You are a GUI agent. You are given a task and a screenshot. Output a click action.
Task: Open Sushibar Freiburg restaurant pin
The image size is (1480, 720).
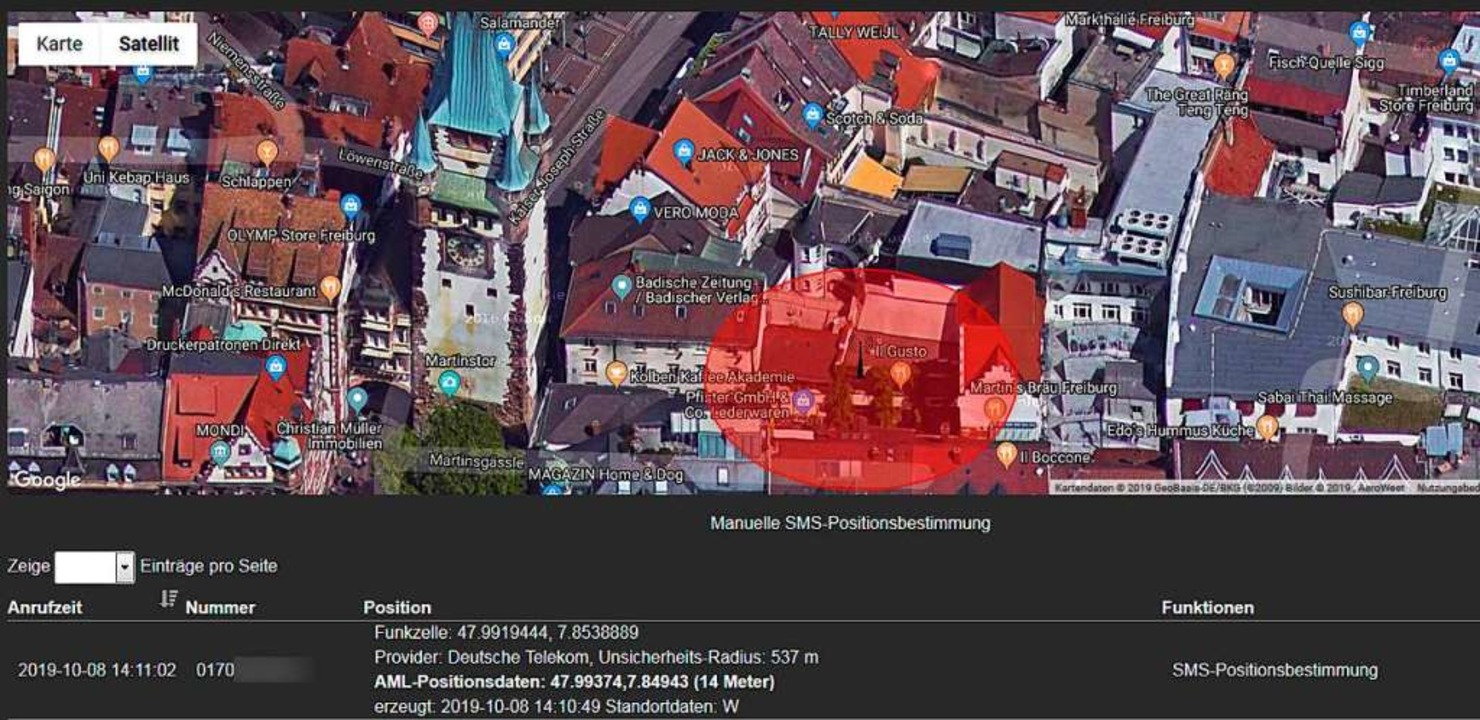(x=1352, y=316)
